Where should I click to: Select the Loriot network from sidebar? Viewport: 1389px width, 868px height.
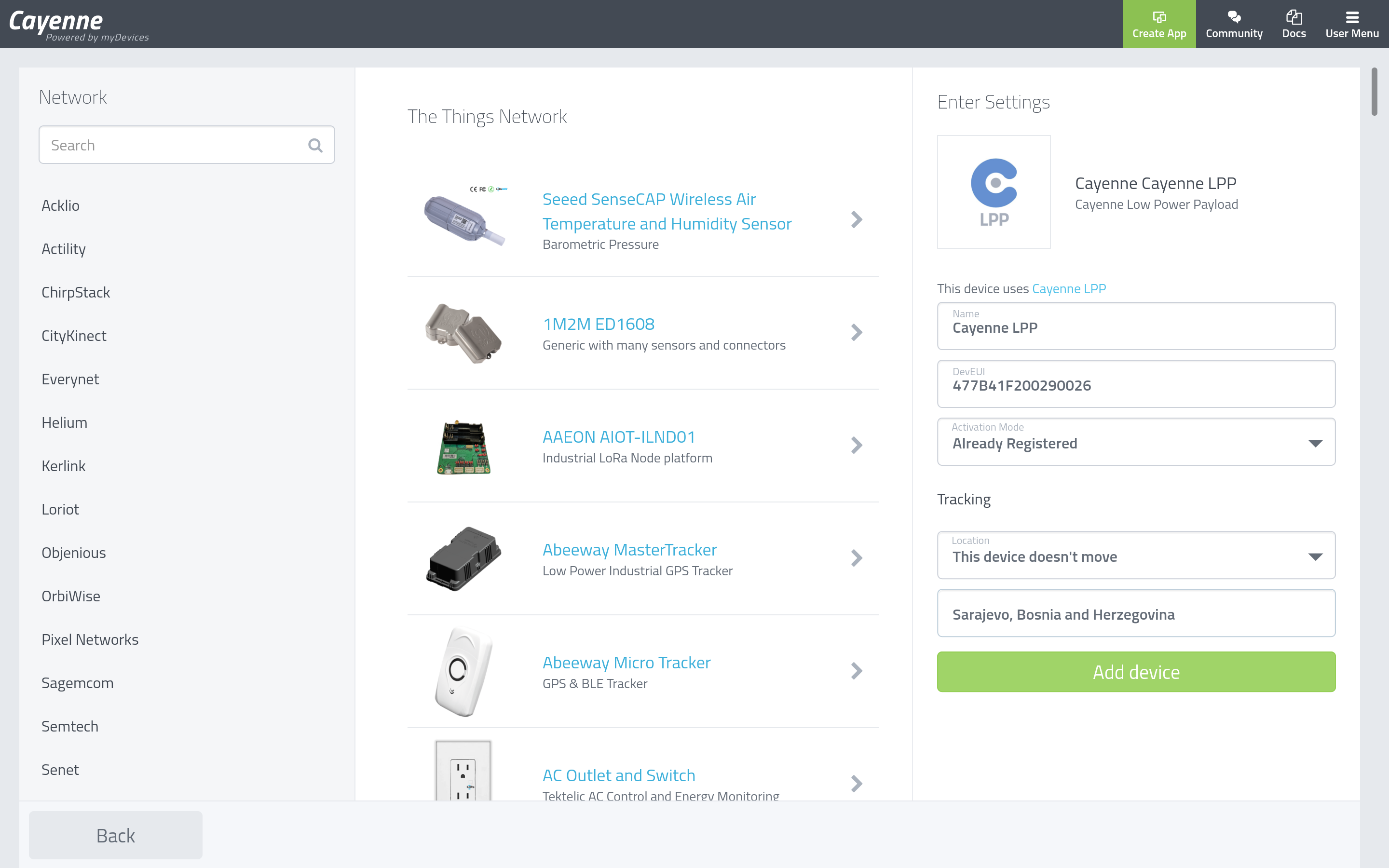click(x=60, y=509)
